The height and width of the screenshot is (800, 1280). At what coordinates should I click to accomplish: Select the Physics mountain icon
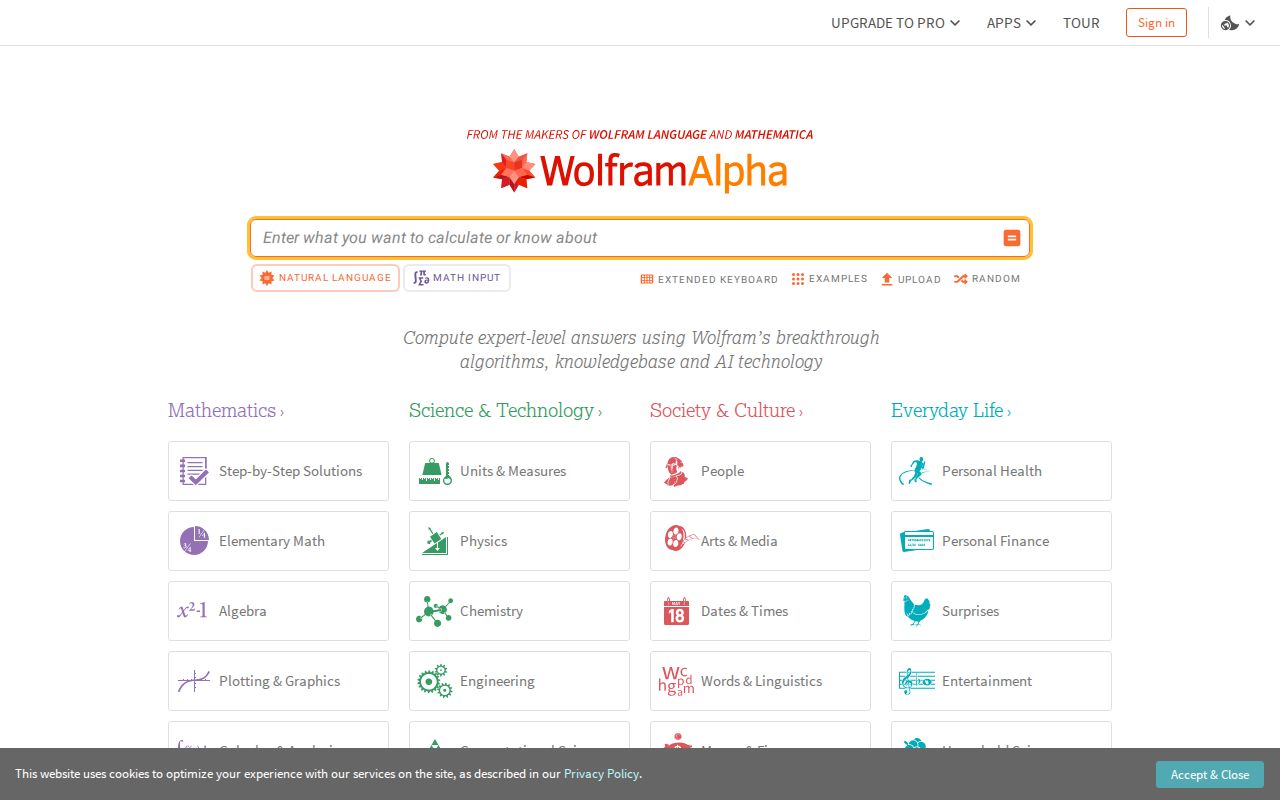click(434, 540)
